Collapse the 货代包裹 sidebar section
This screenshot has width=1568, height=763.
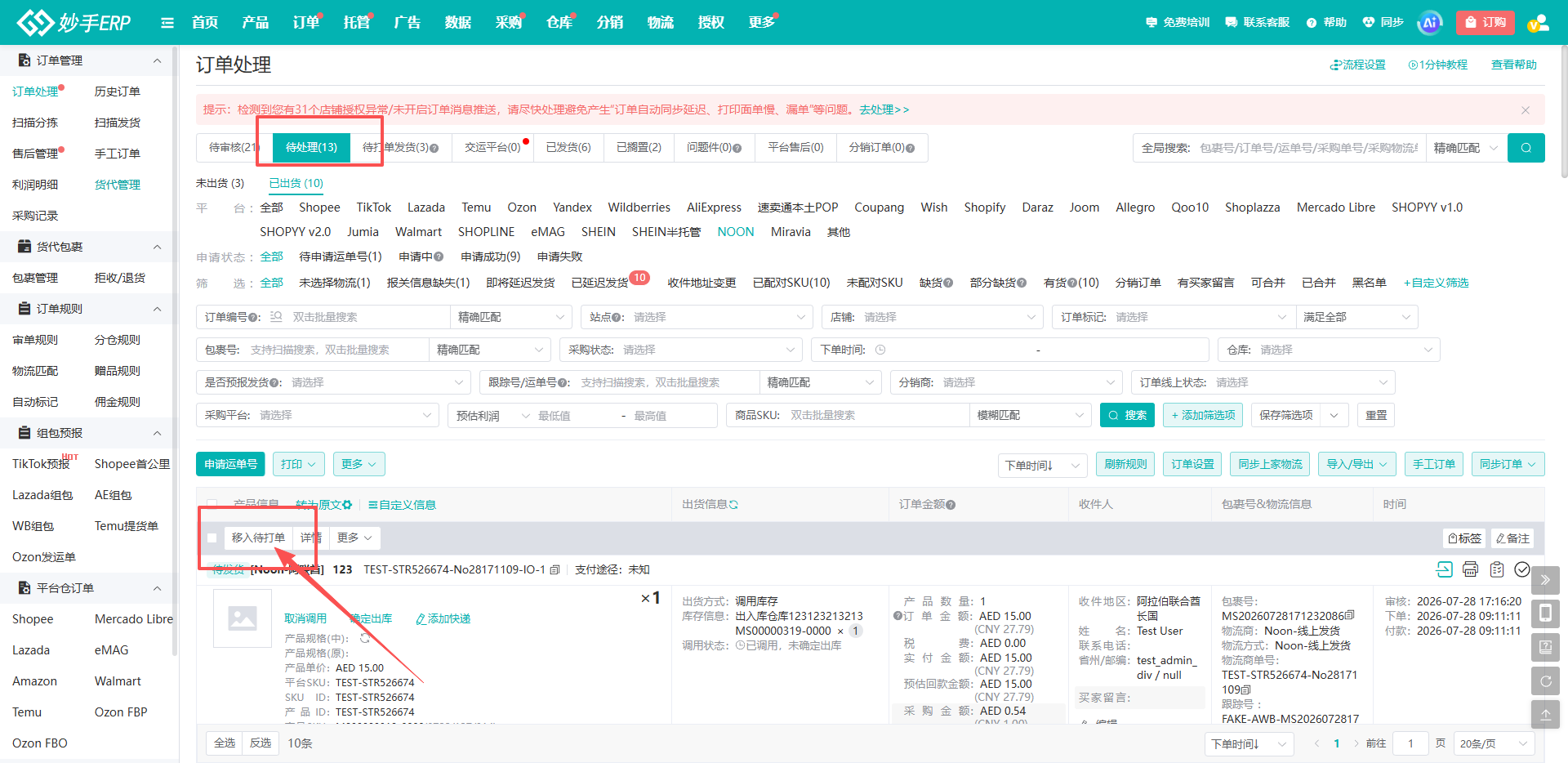(158, 247)
